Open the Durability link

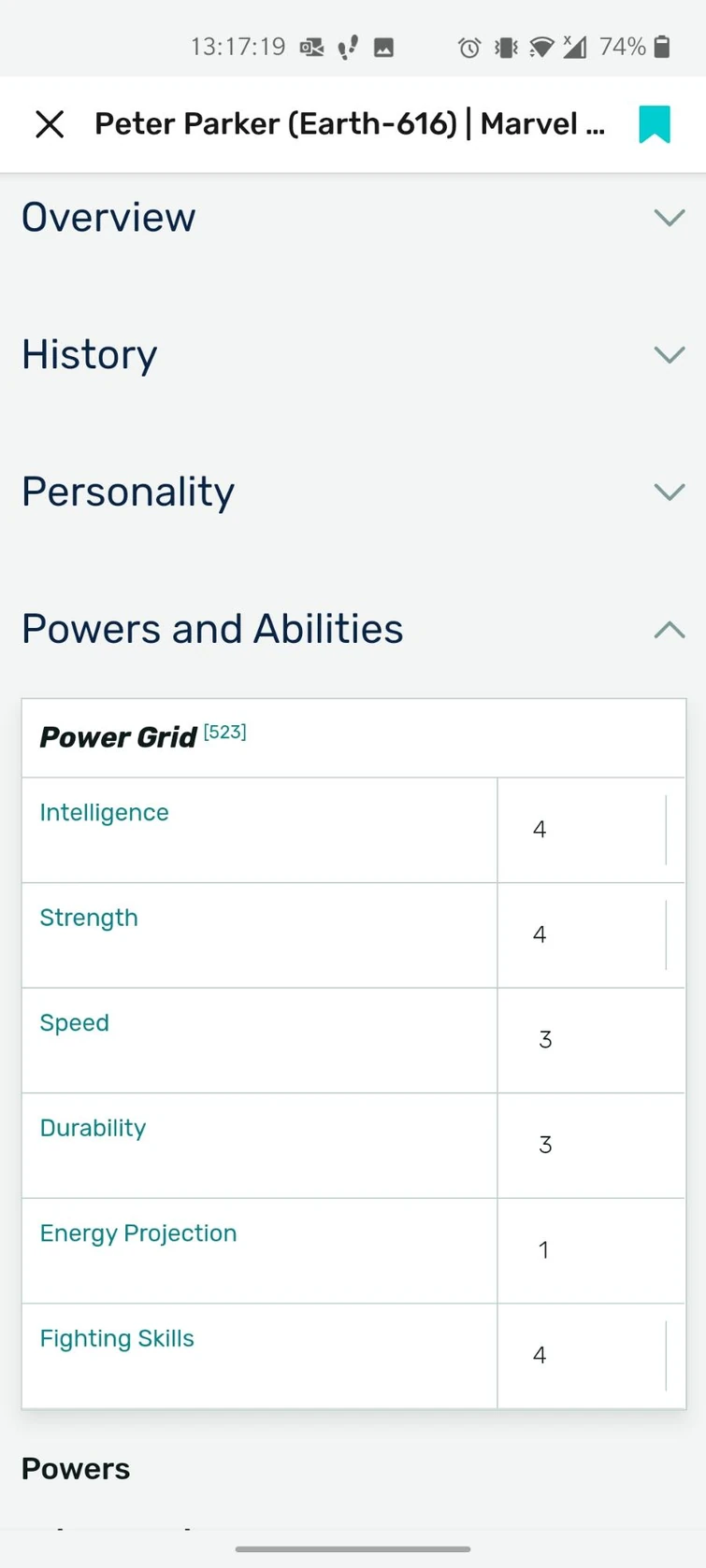coord(93,1128)
